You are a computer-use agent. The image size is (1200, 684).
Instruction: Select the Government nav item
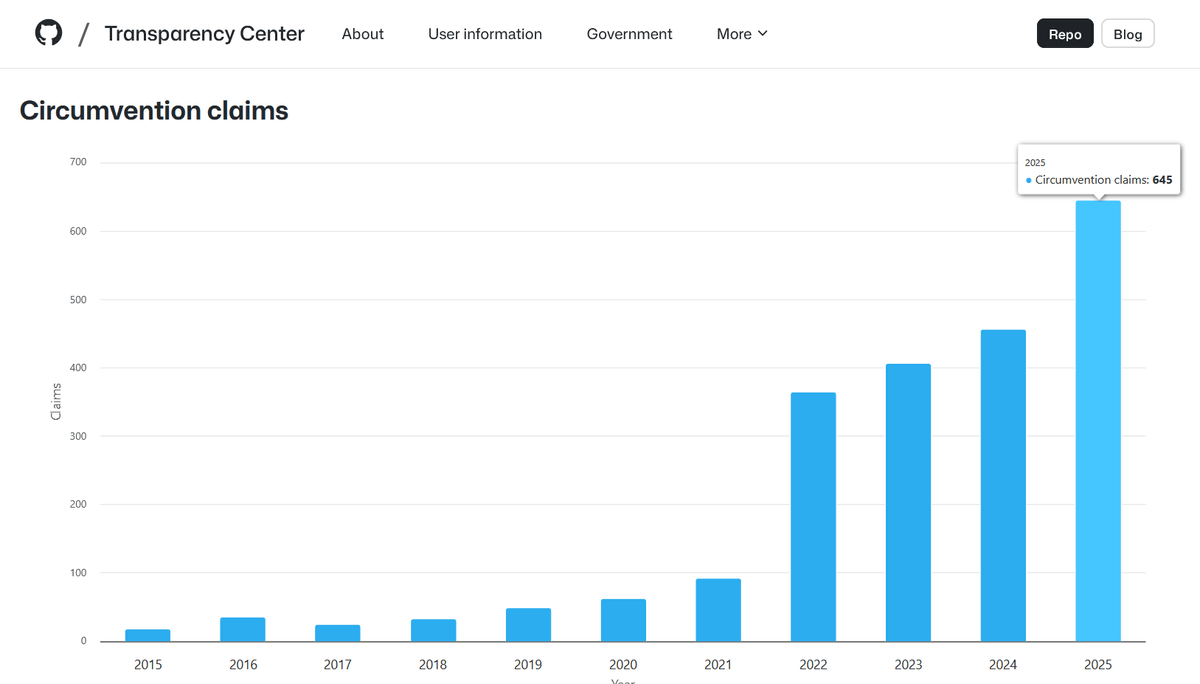(629, 34)
